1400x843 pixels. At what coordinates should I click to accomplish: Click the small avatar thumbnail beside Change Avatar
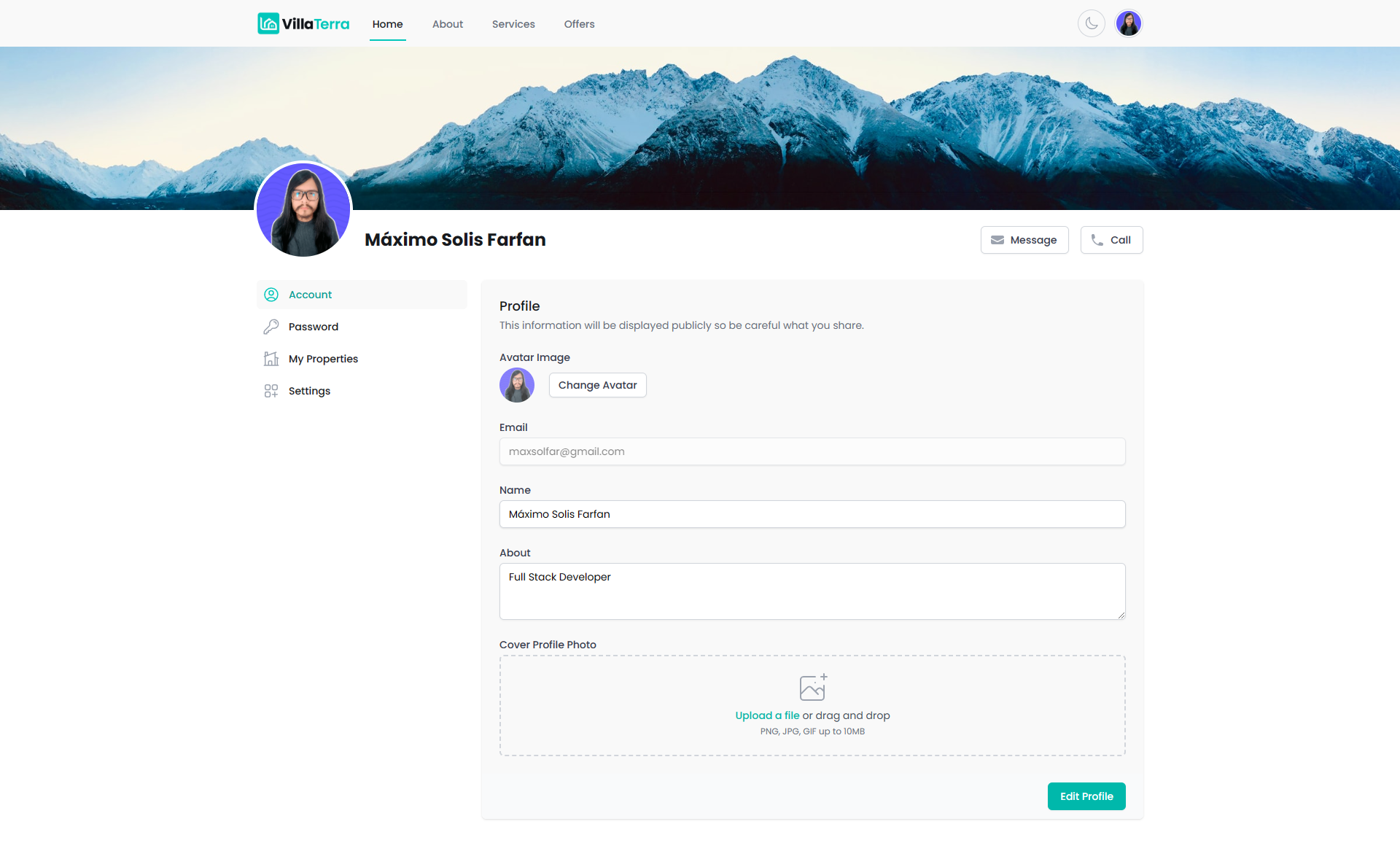coord(516,384)
